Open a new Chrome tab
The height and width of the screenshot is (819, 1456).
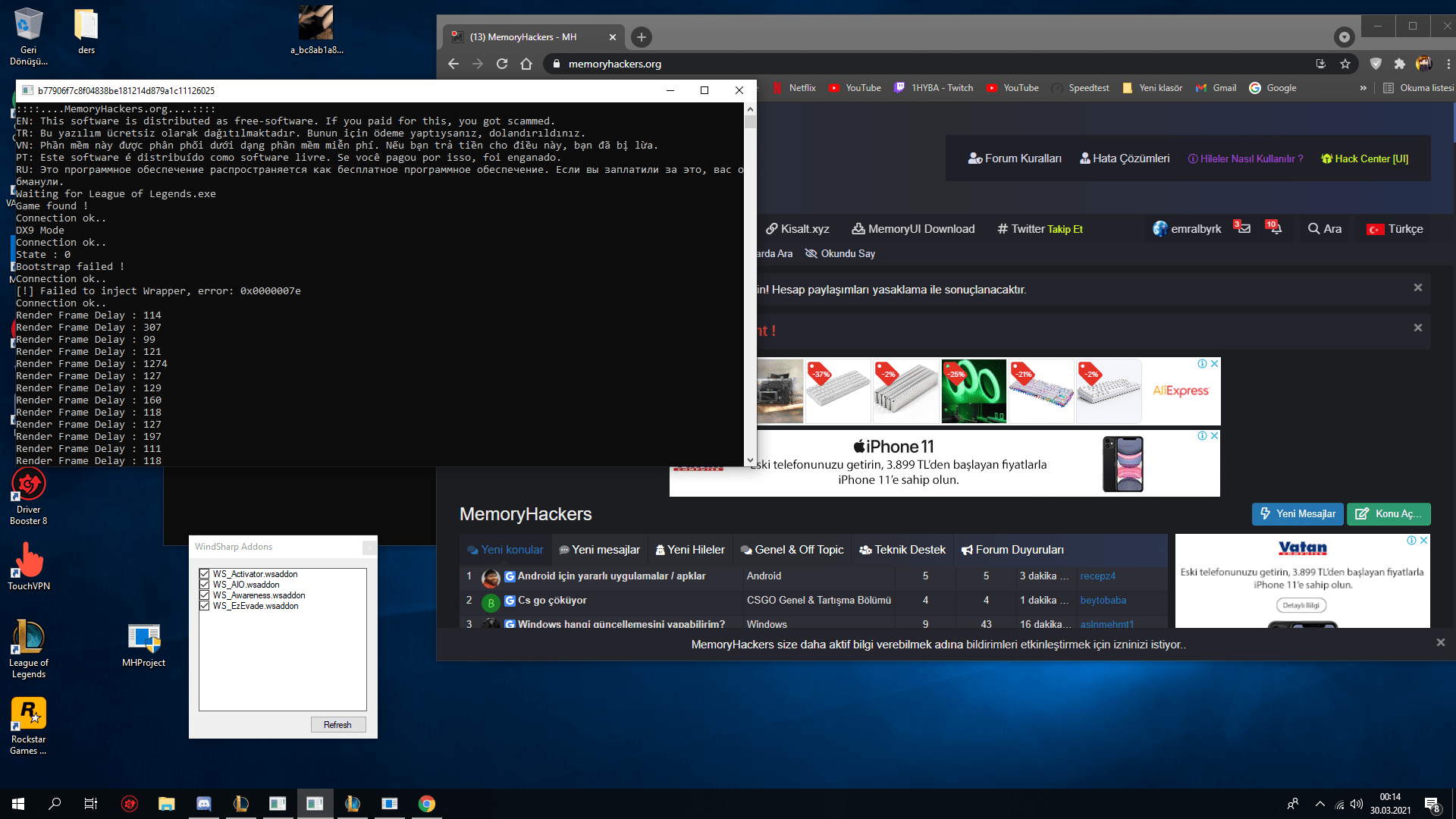click(x=642, y=36)
